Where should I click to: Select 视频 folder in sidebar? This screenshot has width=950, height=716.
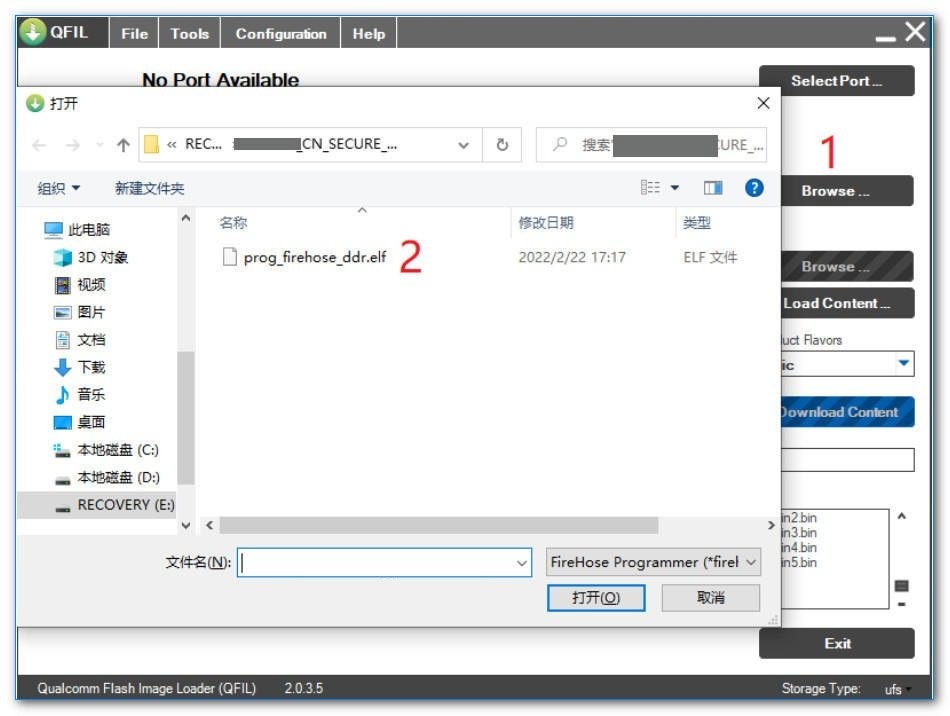[91, 285]
